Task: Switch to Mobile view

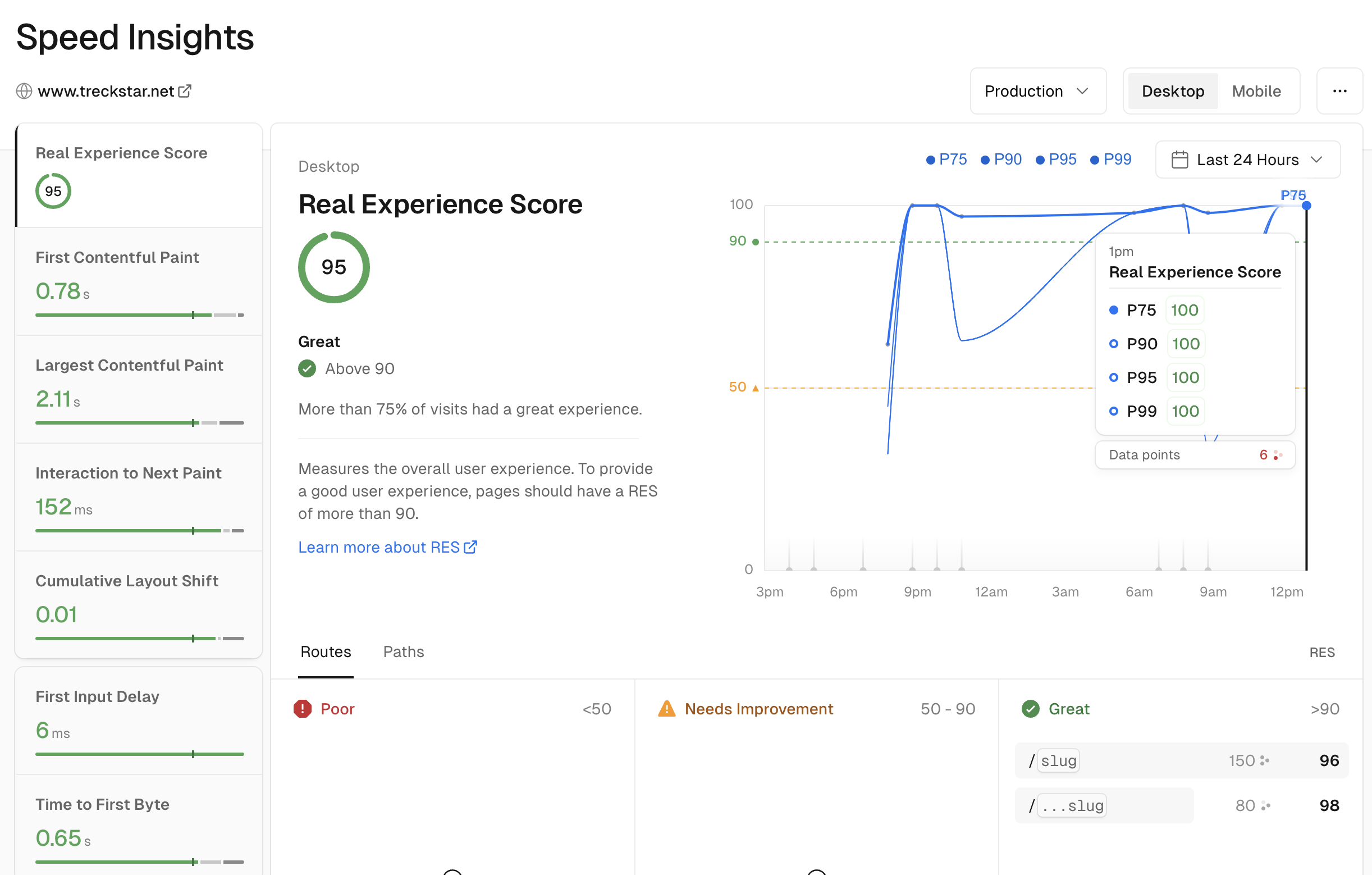Action: [x=1256, y=90]
